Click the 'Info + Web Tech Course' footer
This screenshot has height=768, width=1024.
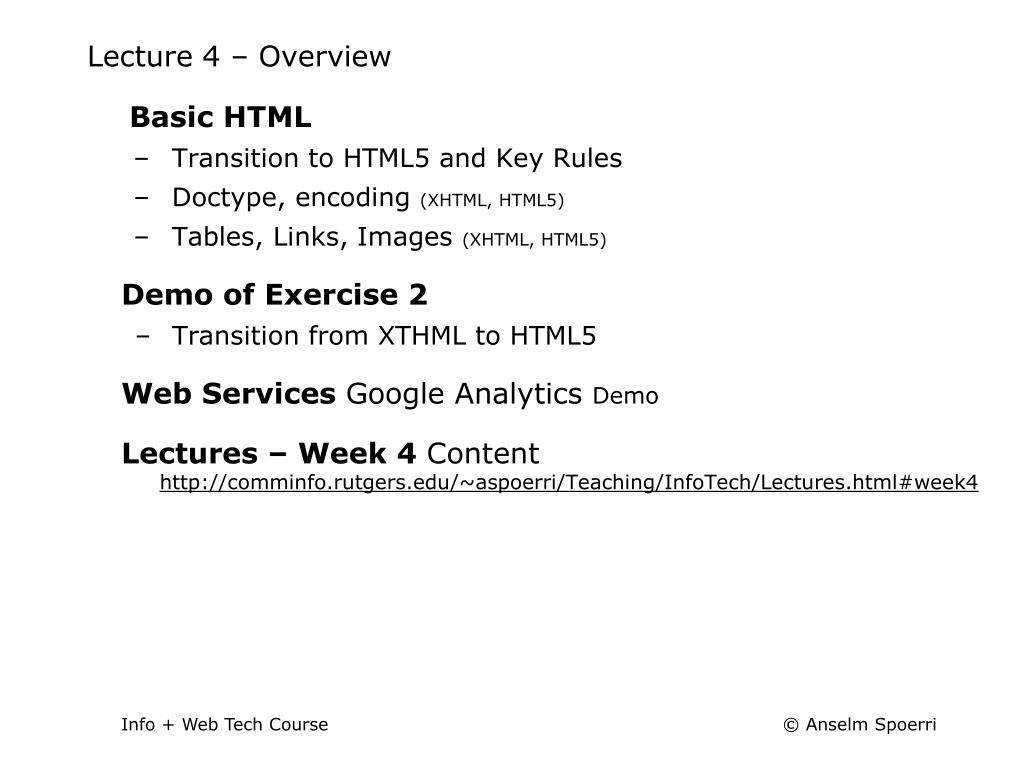tap(225, 725)
